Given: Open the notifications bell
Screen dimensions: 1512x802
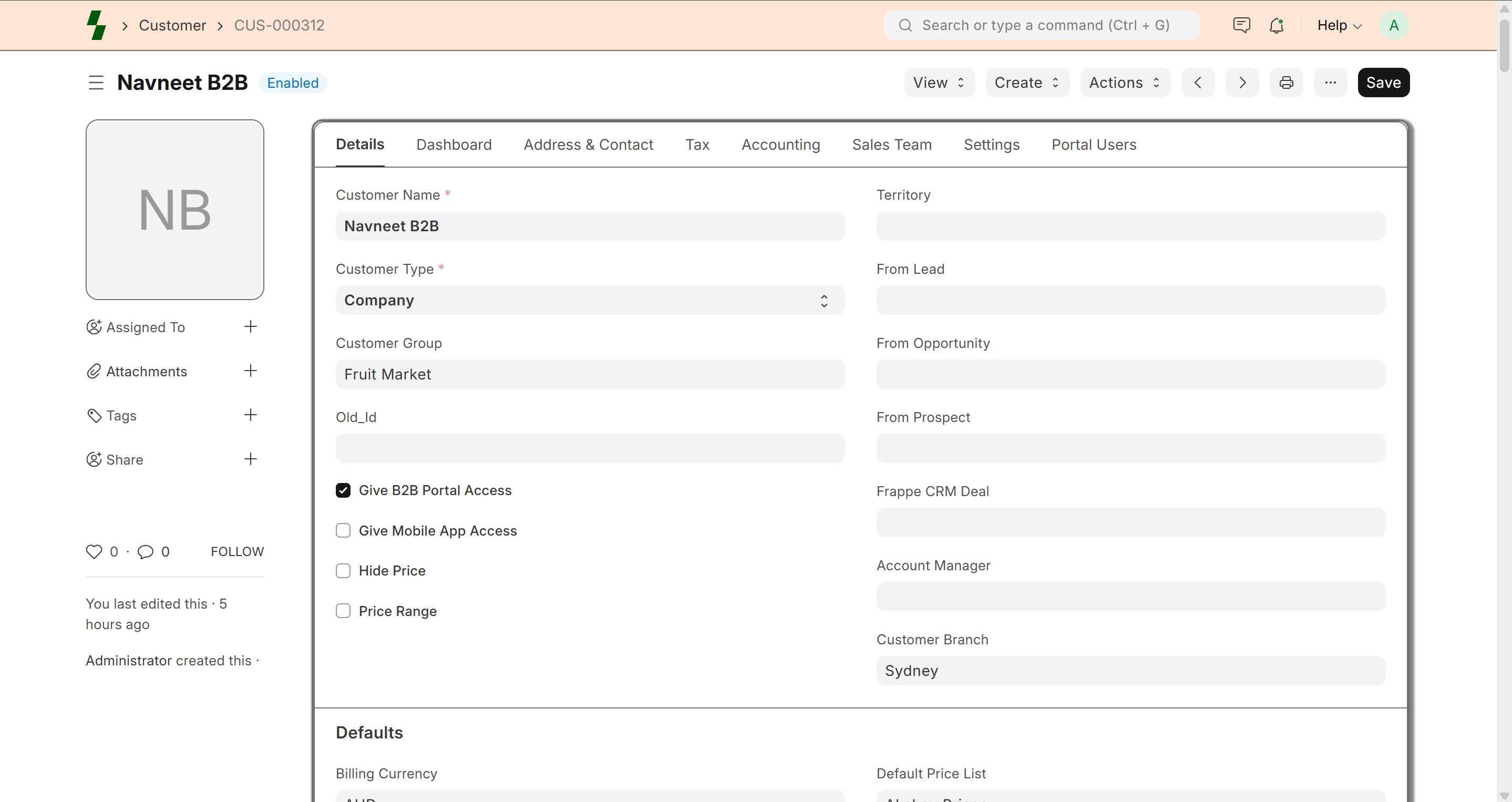Looking at the screenshot, I should point(1276,25).
